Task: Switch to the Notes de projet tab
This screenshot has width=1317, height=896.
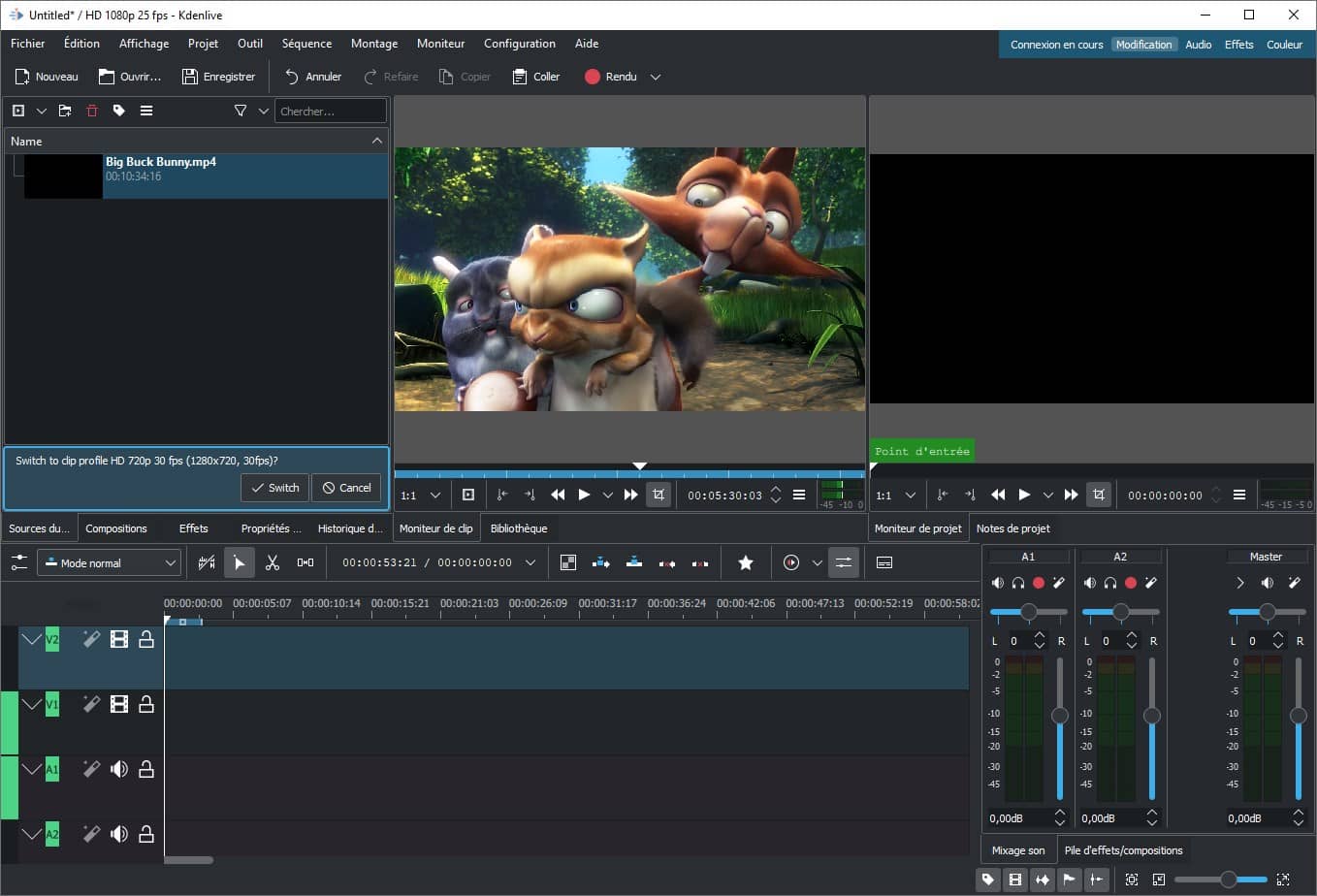Action: [x=1013, y=528]
